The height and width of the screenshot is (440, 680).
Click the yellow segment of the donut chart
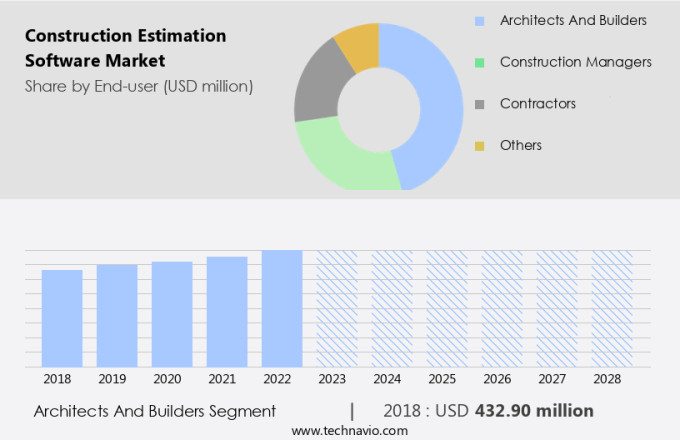pos(358,42)
